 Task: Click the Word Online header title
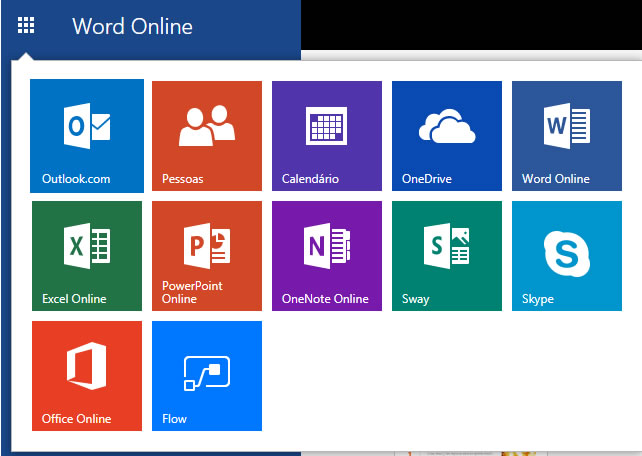click(x=132, y=27)
